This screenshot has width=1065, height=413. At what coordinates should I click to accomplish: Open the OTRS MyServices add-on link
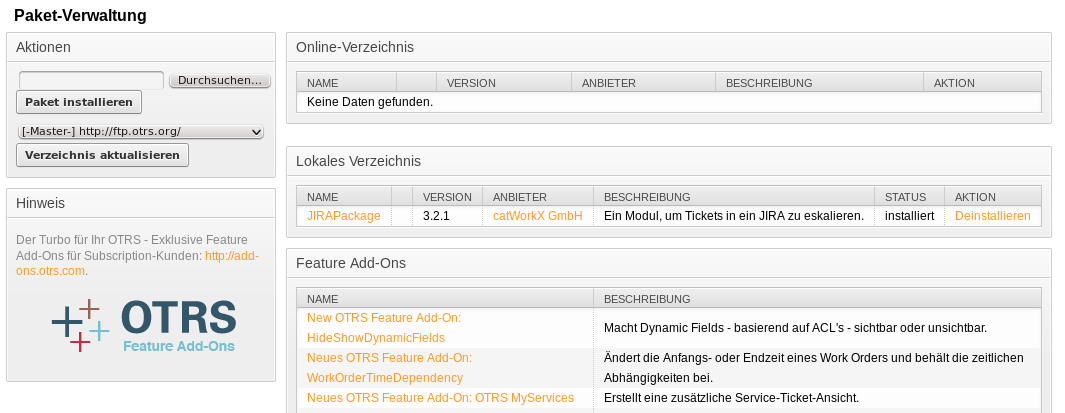[440, 397]
